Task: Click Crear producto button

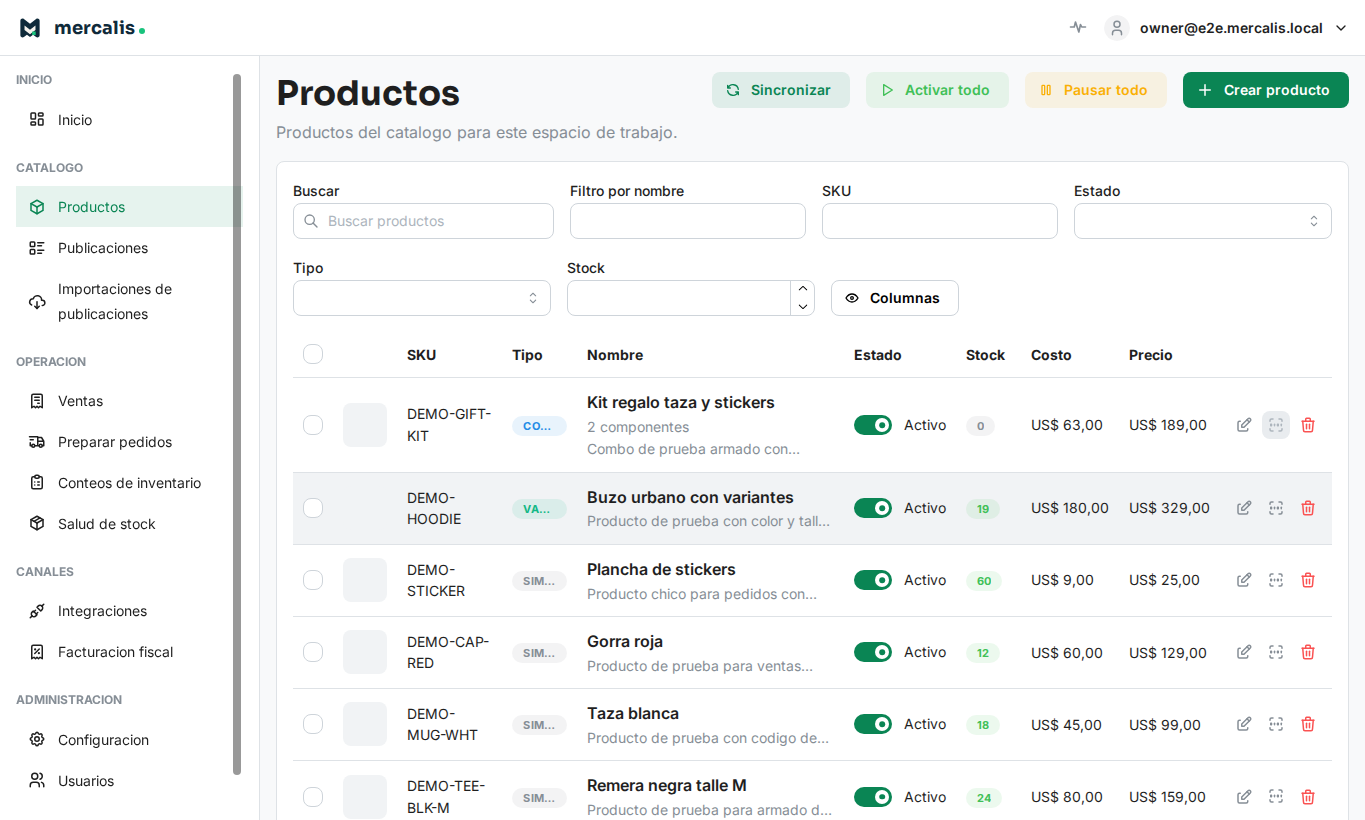Action: (1266, 90)
